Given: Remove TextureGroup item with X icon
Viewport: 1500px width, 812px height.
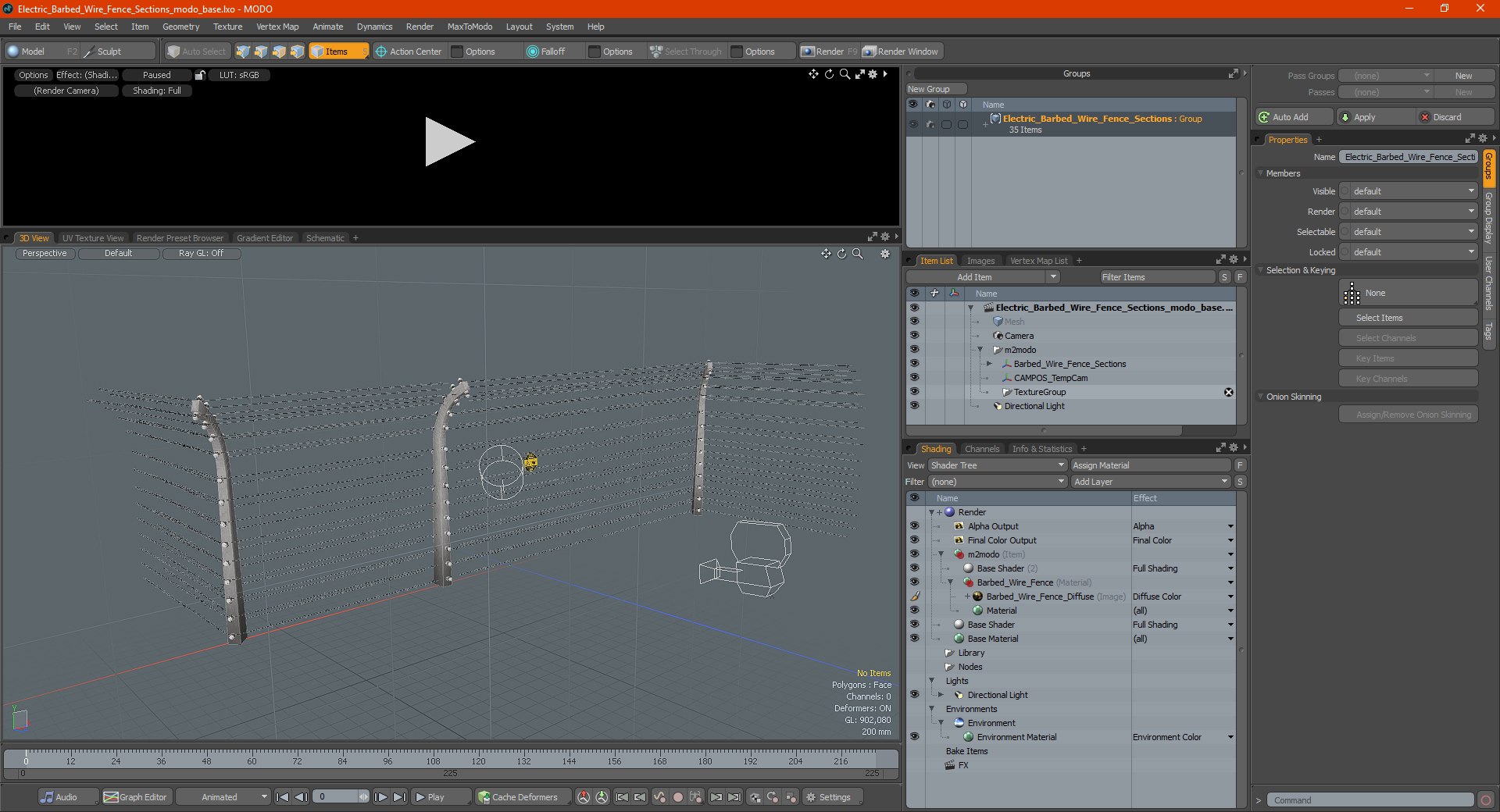Looking at the screenshot, I should point(1228,392).
